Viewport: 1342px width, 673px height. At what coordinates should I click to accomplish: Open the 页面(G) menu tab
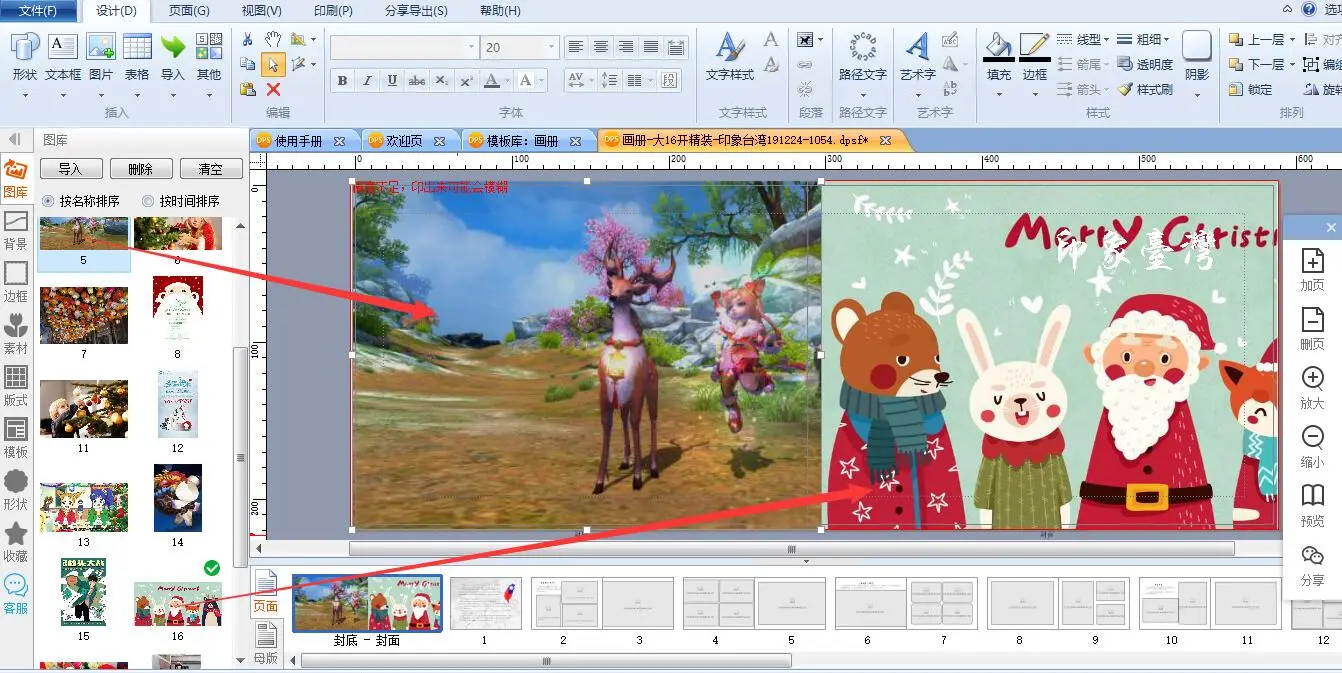coord(189,11)
